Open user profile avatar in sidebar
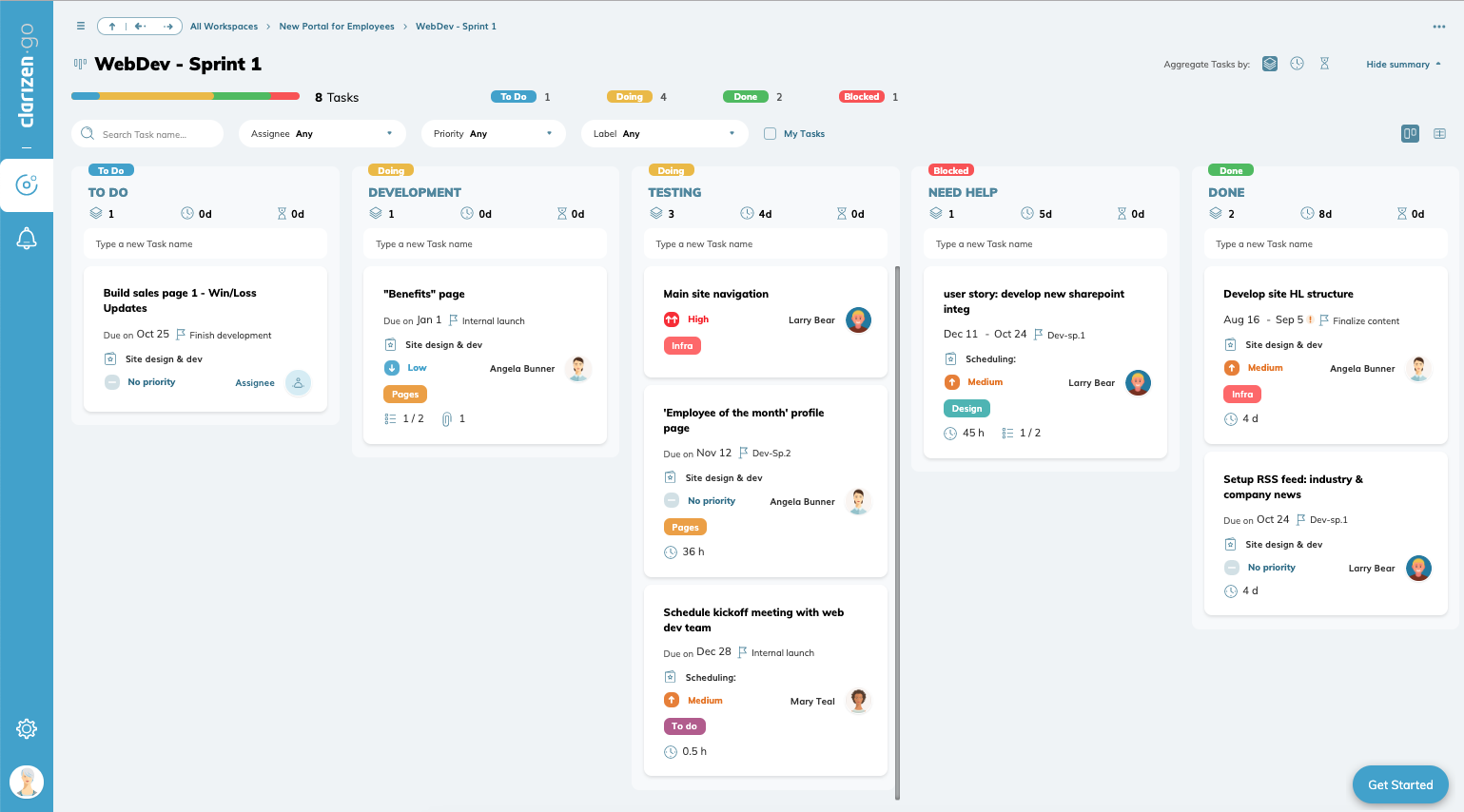The image size is (1464, 812). click(27, 782)
